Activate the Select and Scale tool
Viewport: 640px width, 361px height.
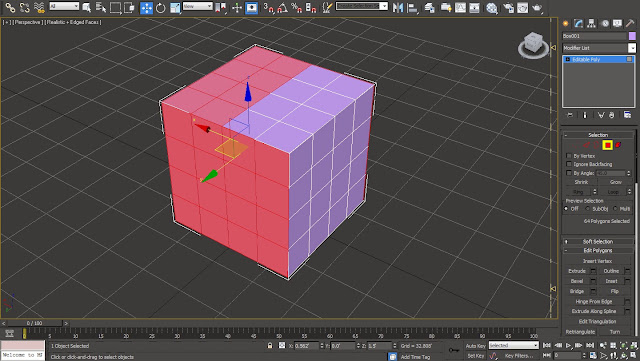tap(175, 7)
